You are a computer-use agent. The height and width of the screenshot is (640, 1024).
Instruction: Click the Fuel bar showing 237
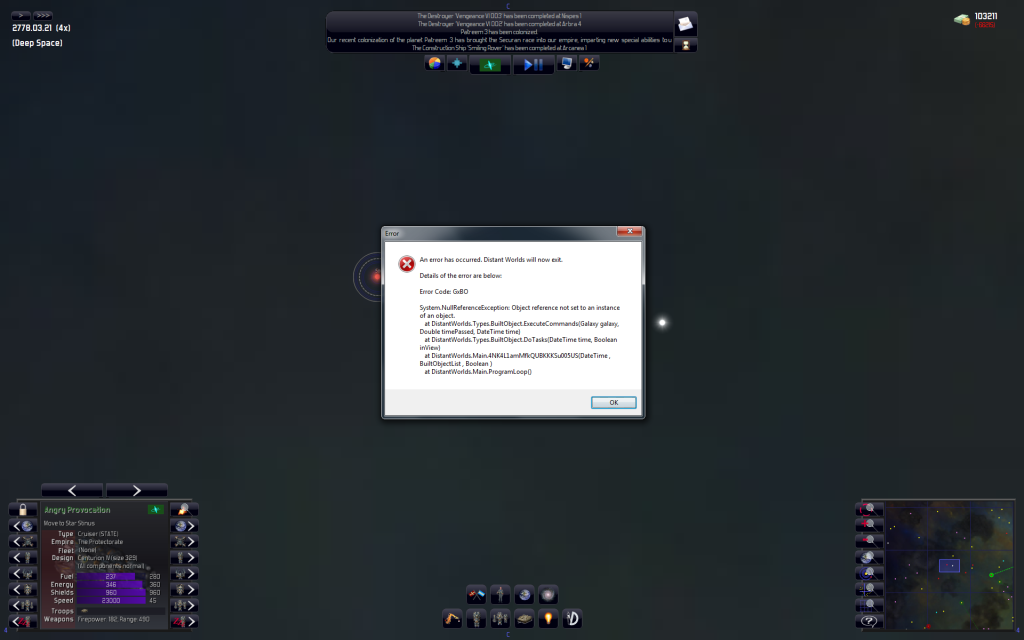tap(111, 577)
